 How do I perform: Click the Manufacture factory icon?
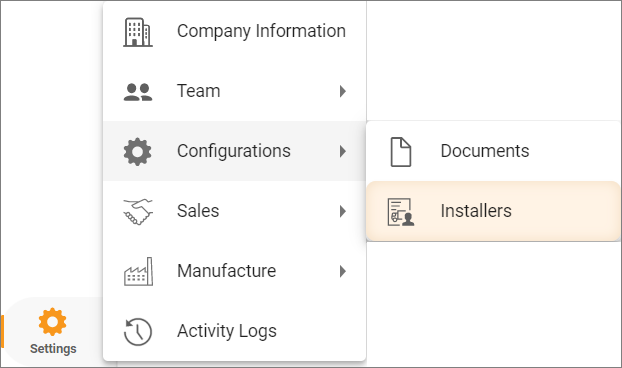[138, 272]
